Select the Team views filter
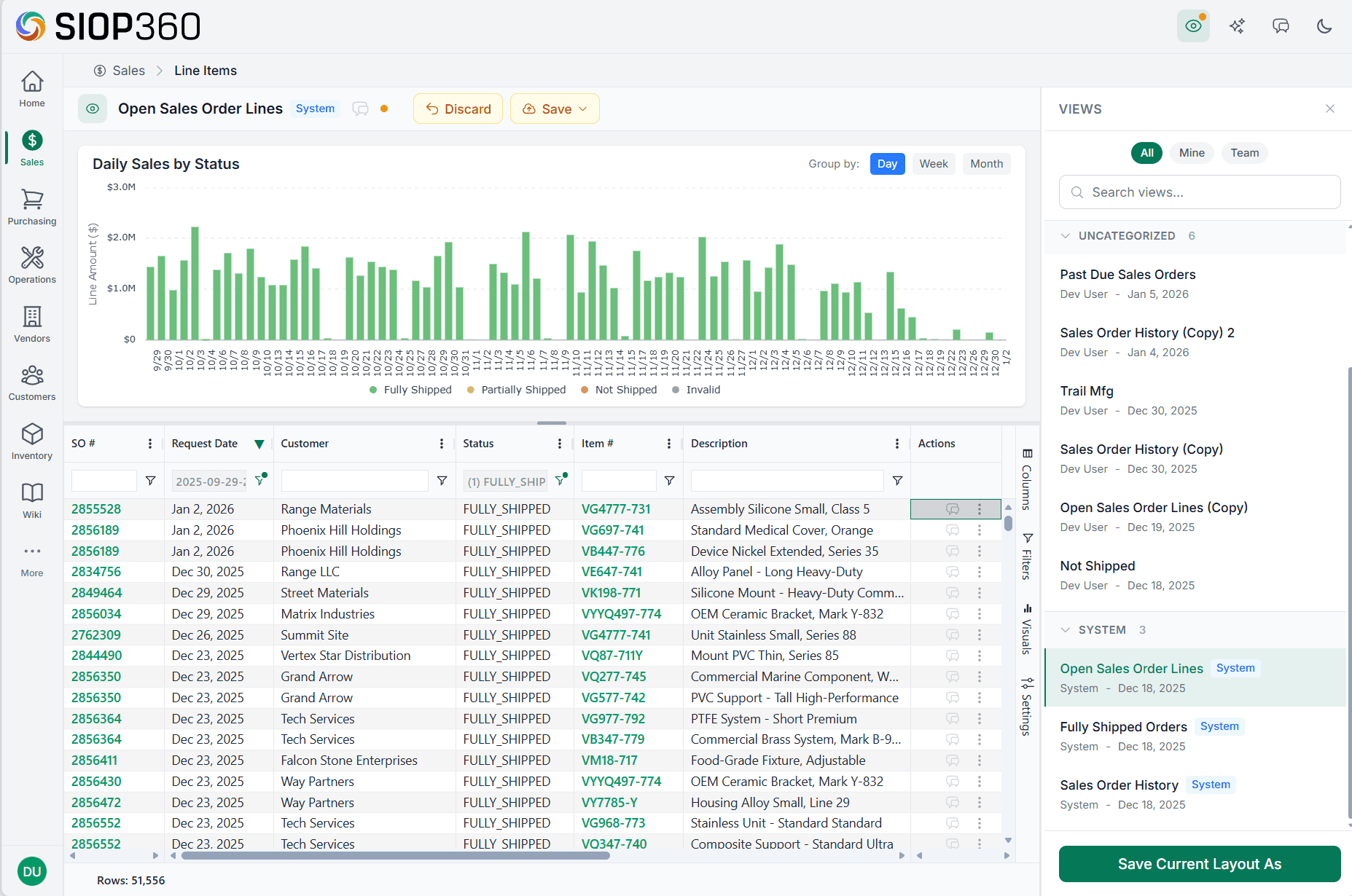The image size is (1352, 896). point(1245,153)
